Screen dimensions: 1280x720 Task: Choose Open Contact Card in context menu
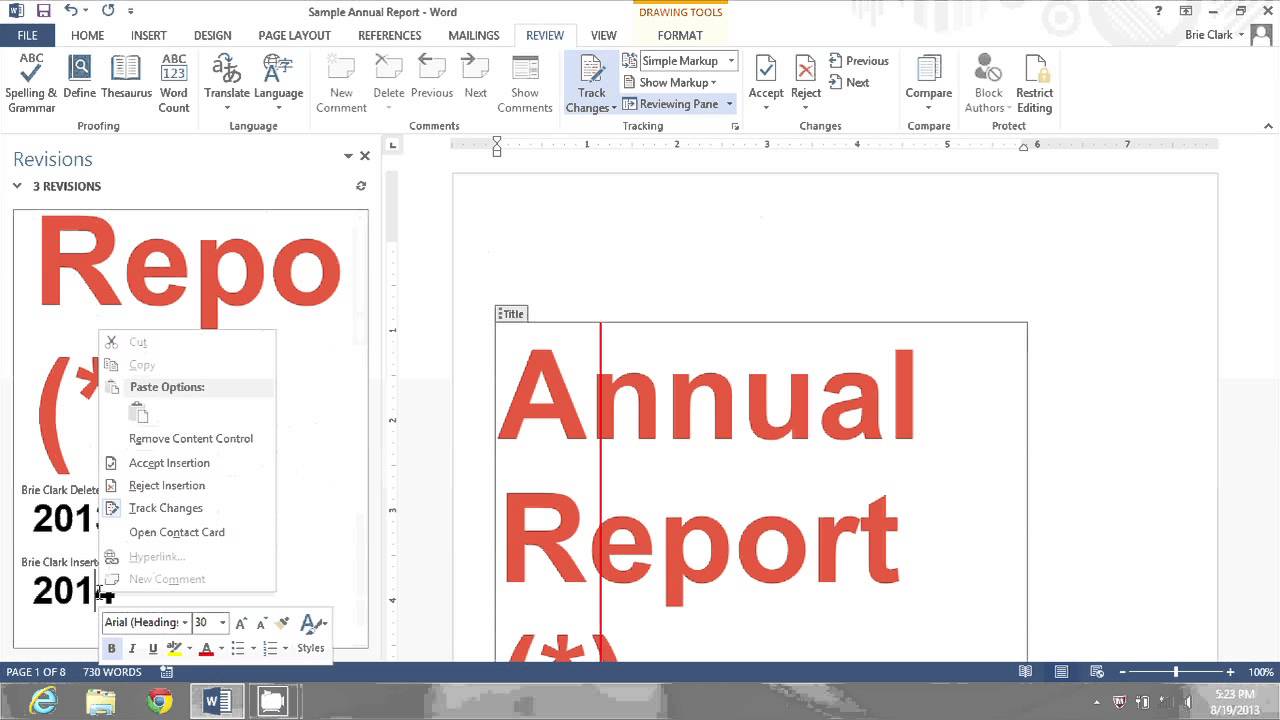pos(177,533)
